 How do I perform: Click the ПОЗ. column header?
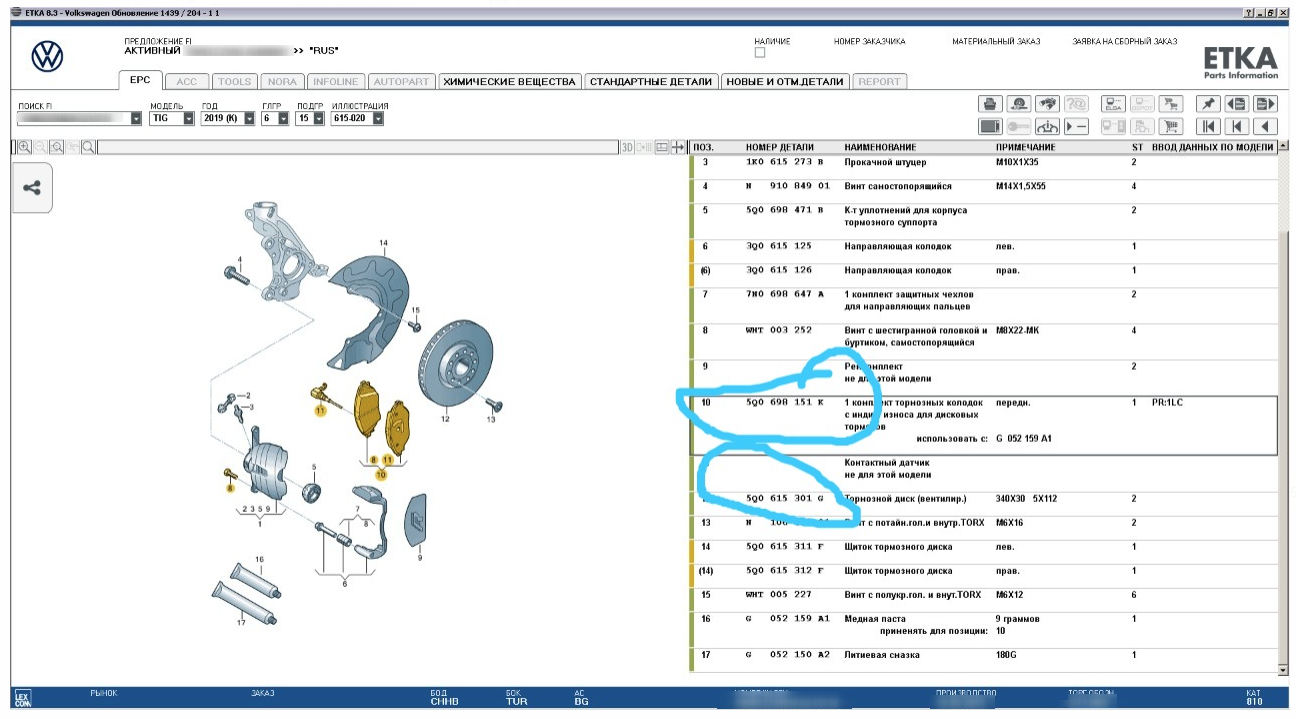703,147
